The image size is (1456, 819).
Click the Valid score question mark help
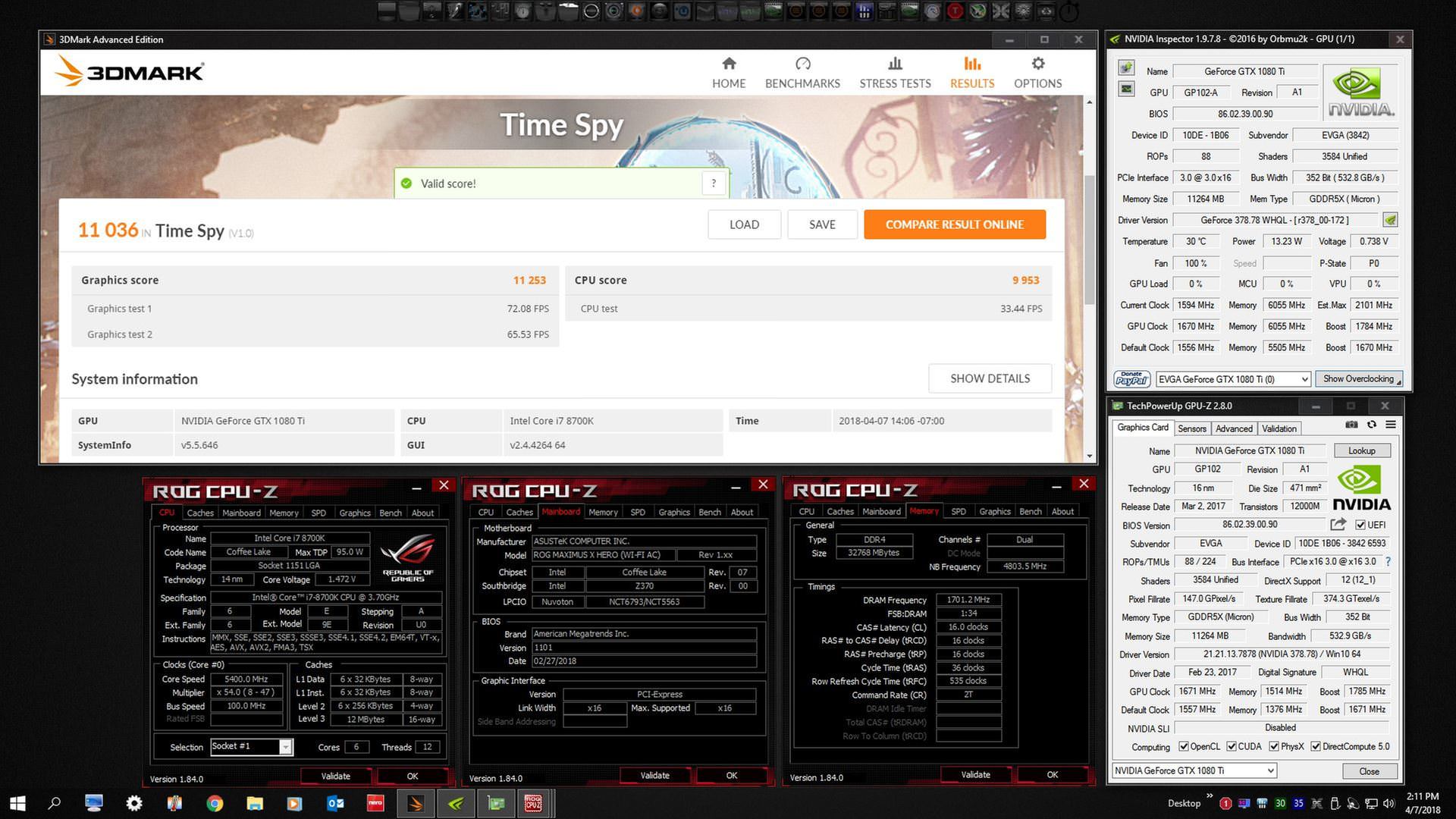click(713, 183)
